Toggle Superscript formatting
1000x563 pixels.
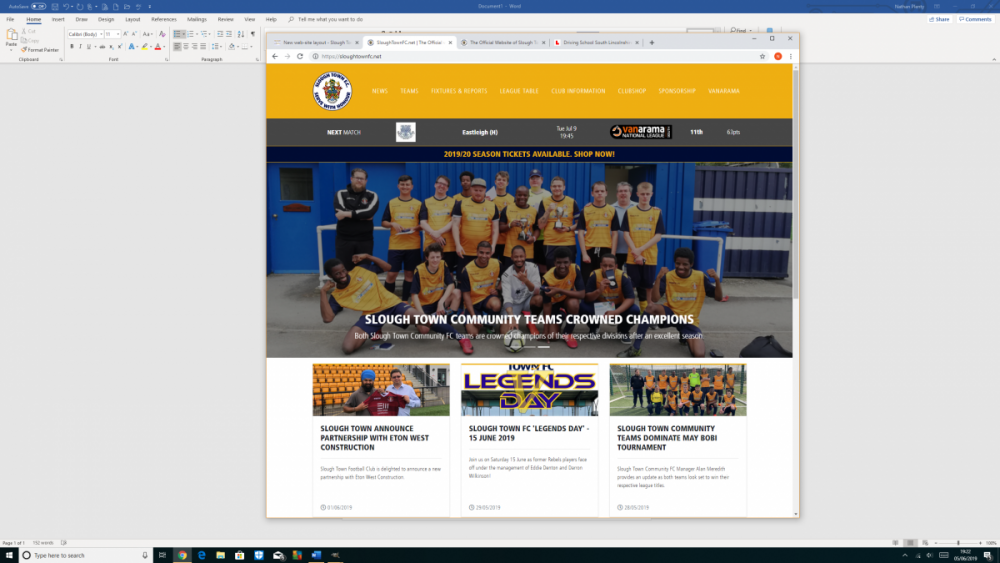pos(120,47)
